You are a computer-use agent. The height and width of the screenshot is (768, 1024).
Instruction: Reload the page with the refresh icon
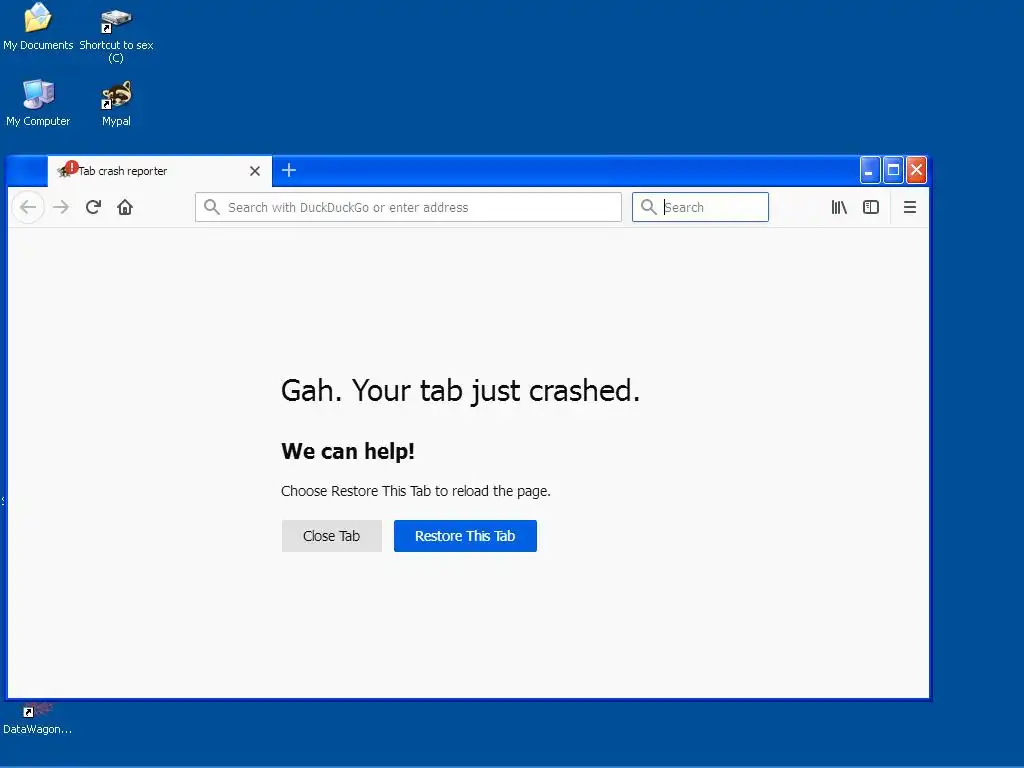93,207
